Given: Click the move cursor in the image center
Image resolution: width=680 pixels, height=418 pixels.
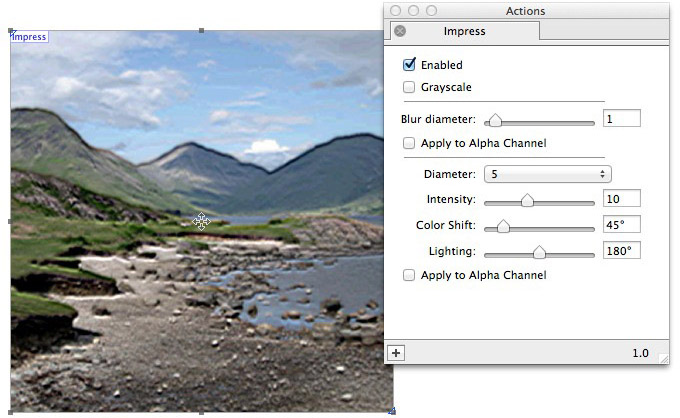Looking at the screenshot, I should coord(201,221).
